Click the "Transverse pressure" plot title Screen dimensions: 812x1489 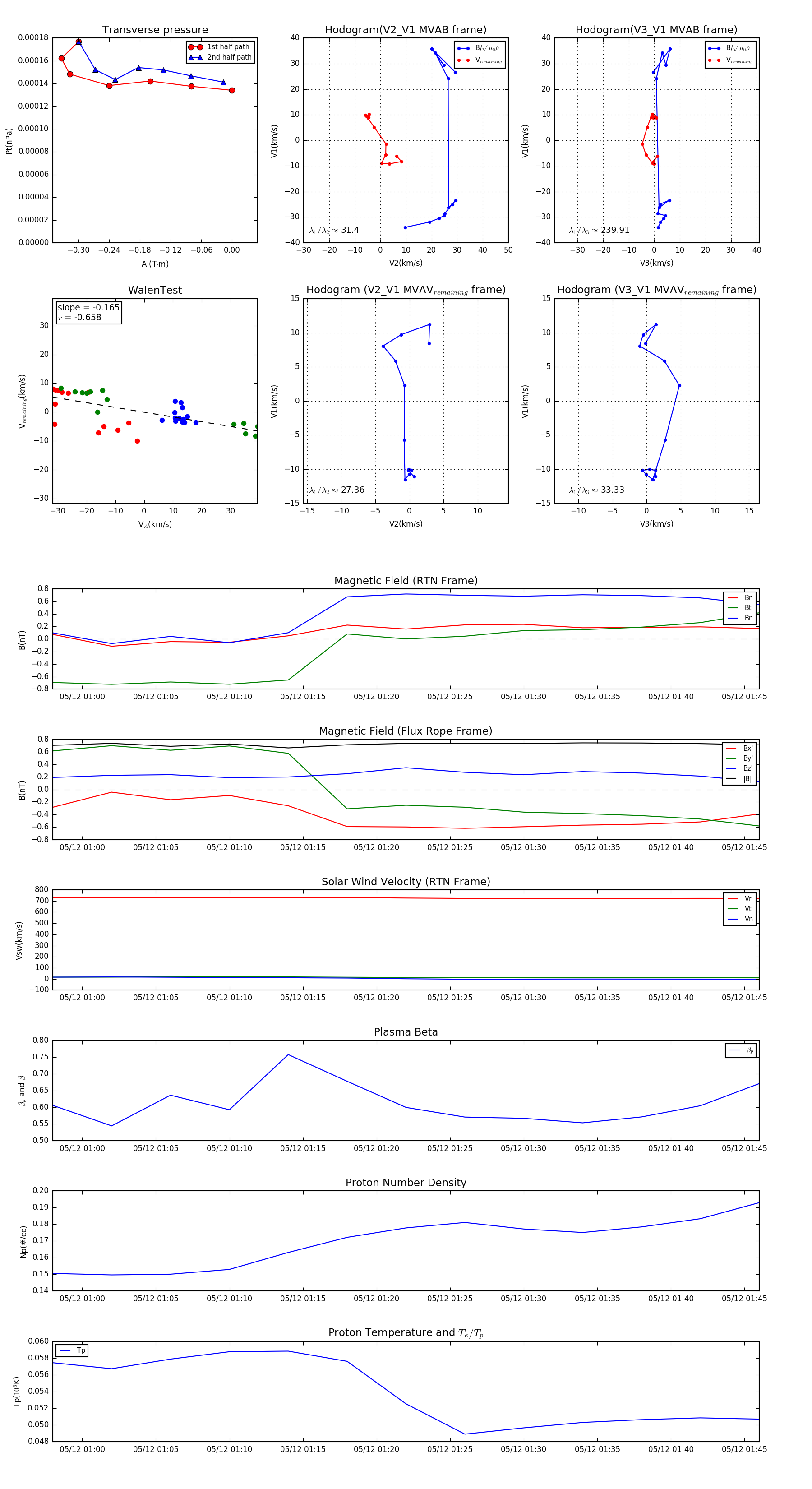pyautogui.click(x=155, y=30)
